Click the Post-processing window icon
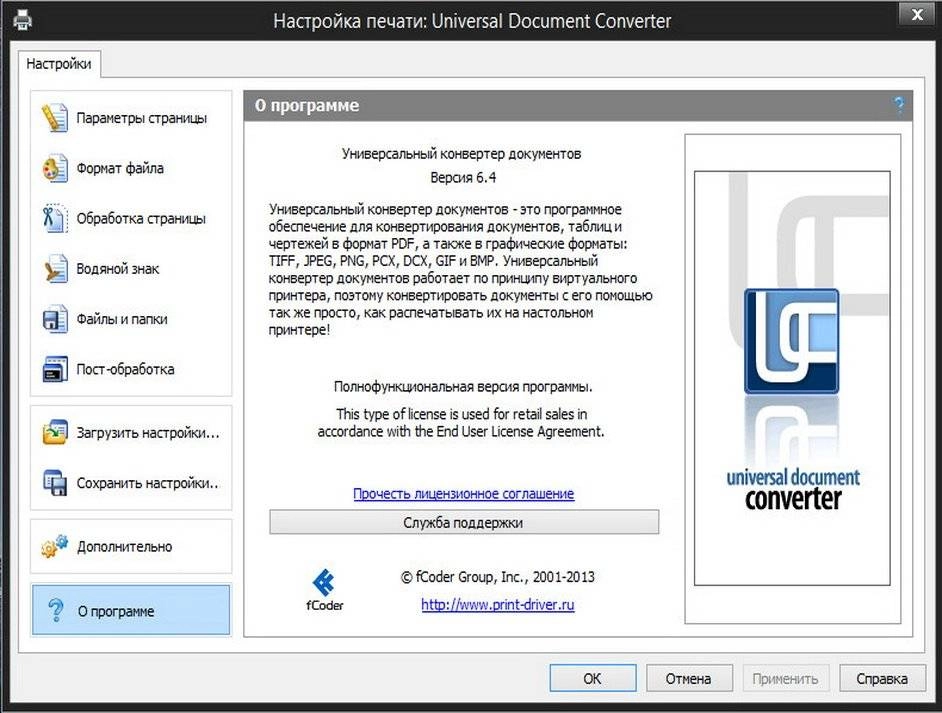The height and width of the screenshot is (713, 942). [55, 369]
